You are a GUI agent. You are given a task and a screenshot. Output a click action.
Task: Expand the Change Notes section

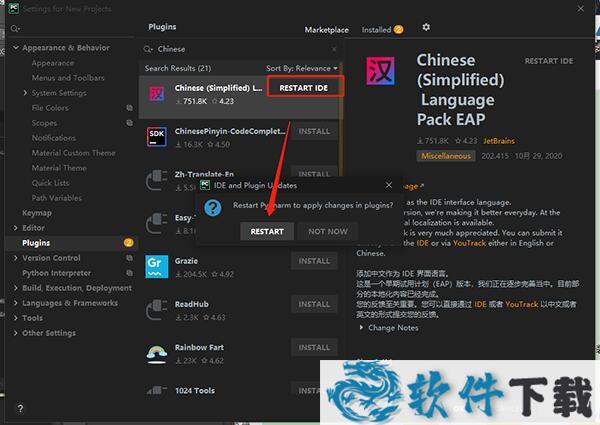pos(392,328)
